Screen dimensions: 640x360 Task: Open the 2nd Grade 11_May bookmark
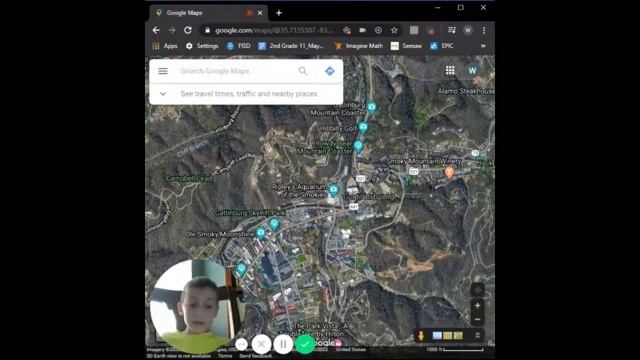pyautogui.click(x=291, y=46)
